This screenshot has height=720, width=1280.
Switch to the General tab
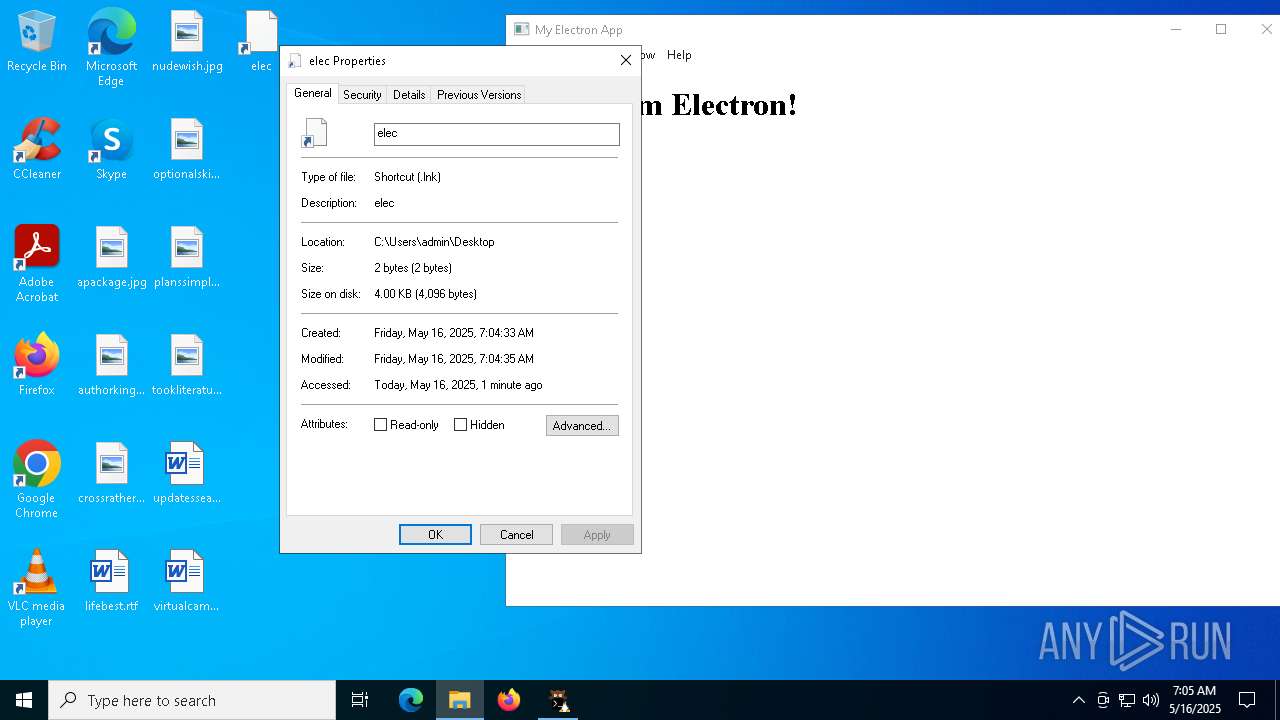coord(312,93)
